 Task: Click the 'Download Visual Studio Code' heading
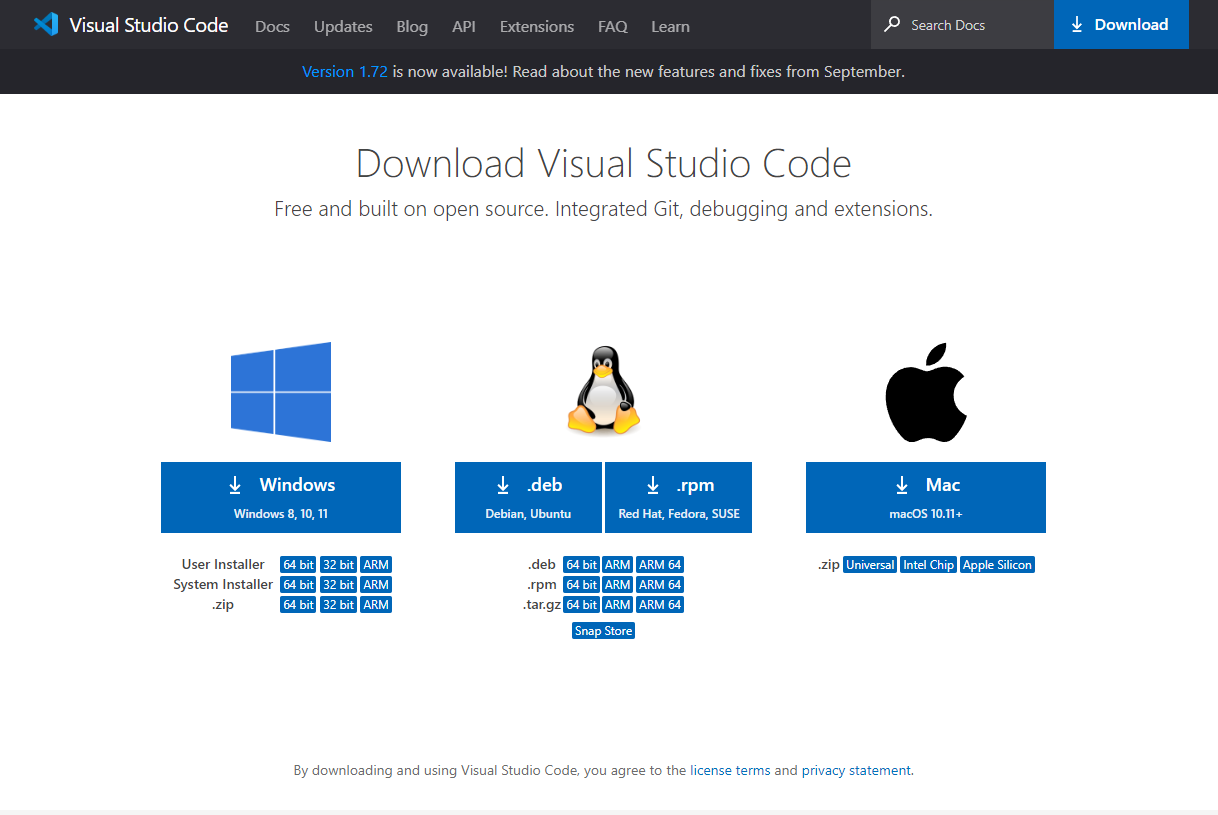tap(604, 163)
